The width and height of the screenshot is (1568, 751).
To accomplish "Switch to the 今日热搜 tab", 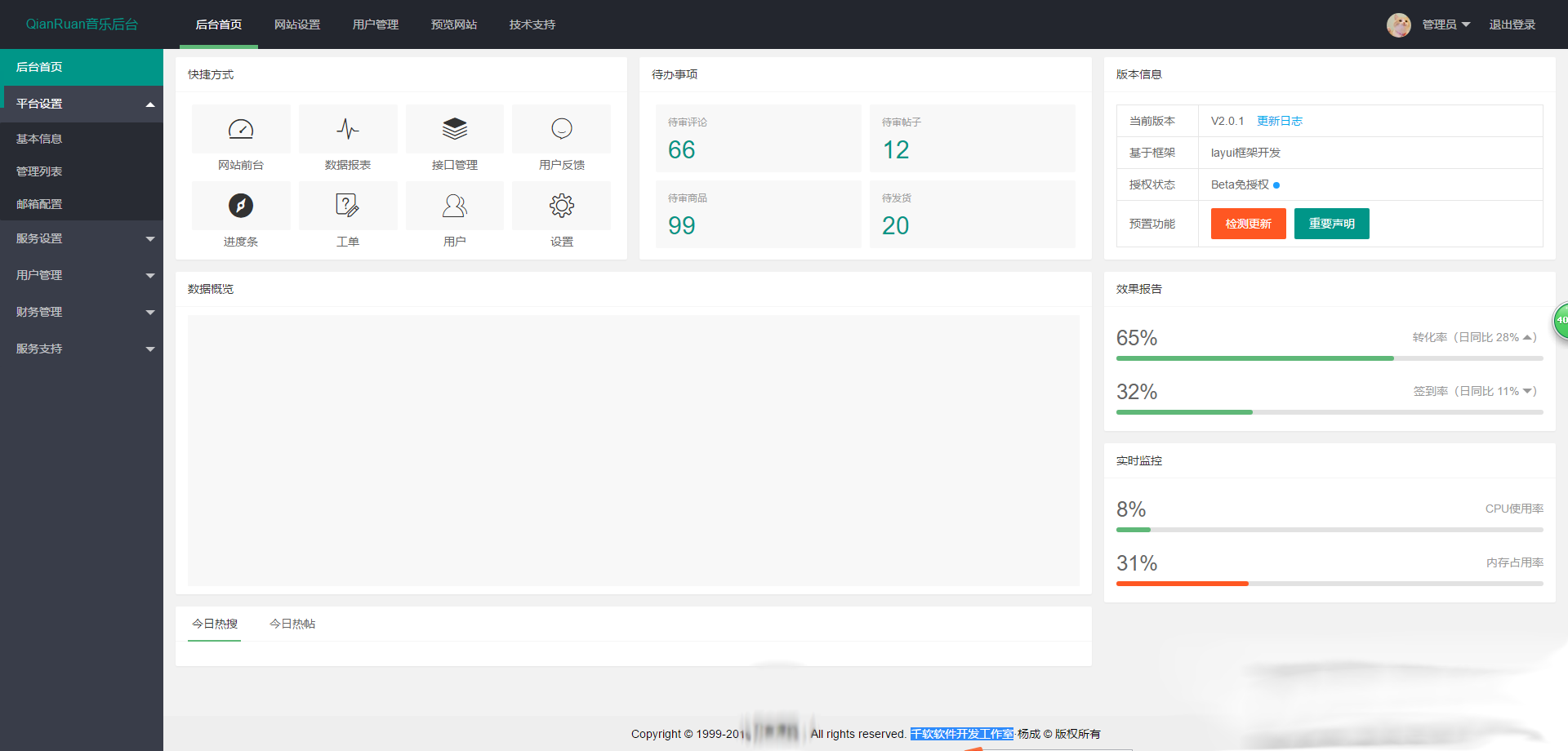I will (x=215, y=624).
